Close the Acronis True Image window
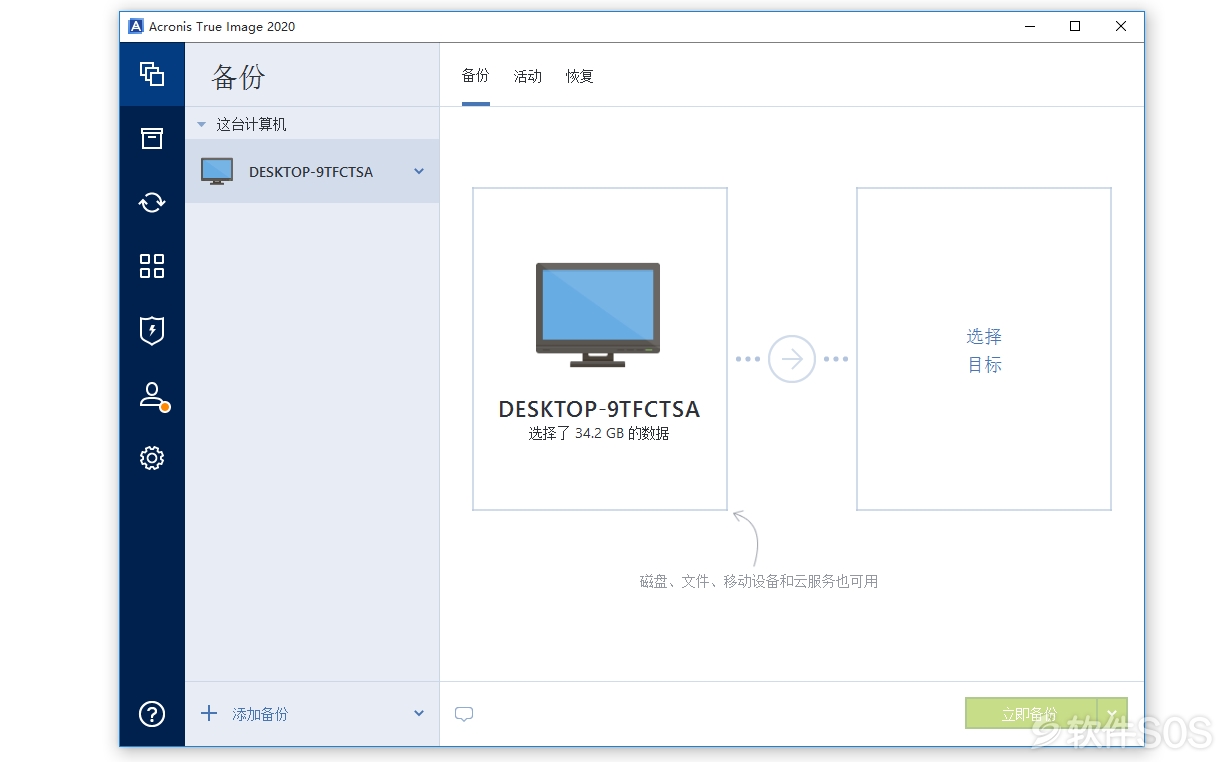Image resolution: width=1230 pixels, height=762 pixels. pyautogui.click(x=1121, y=26)
